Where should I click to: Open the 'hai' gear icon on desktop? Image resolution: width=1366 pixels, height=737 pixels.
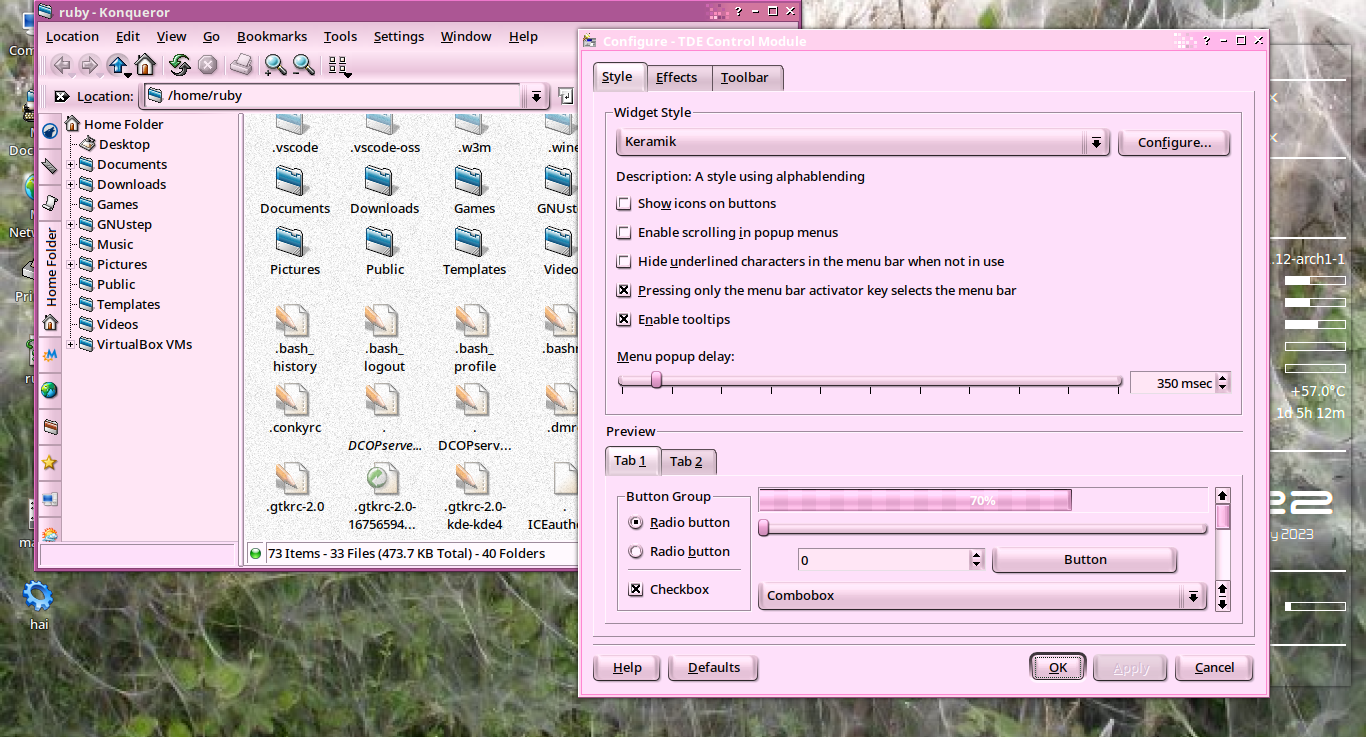[x=38, y=597]
